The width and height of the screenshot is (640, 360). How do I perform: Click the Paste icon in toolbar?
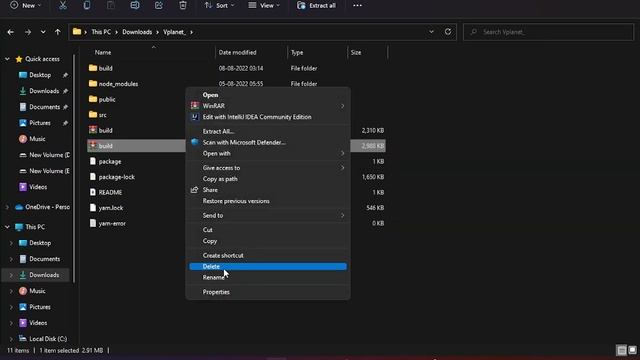111,5
